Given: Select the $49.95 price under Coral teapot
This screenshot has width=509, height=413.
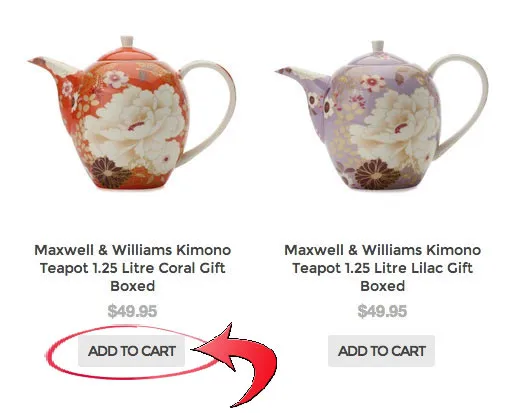Looking at the screenshot, I should click(x=132, y=311).
